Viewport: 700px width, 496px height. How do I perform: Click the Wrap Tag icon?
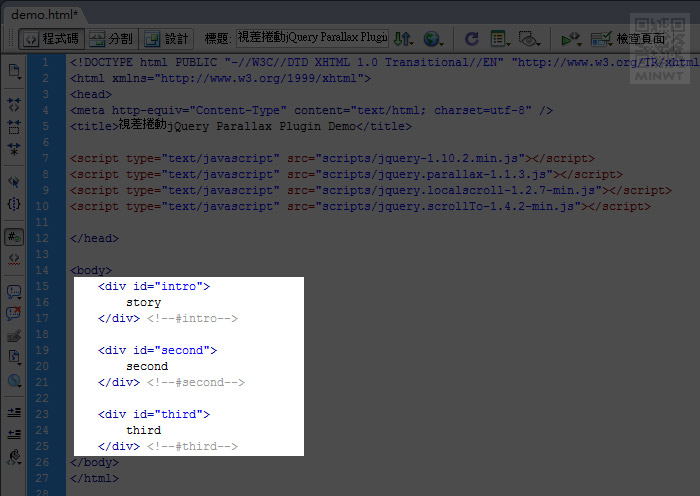point(14,336)
